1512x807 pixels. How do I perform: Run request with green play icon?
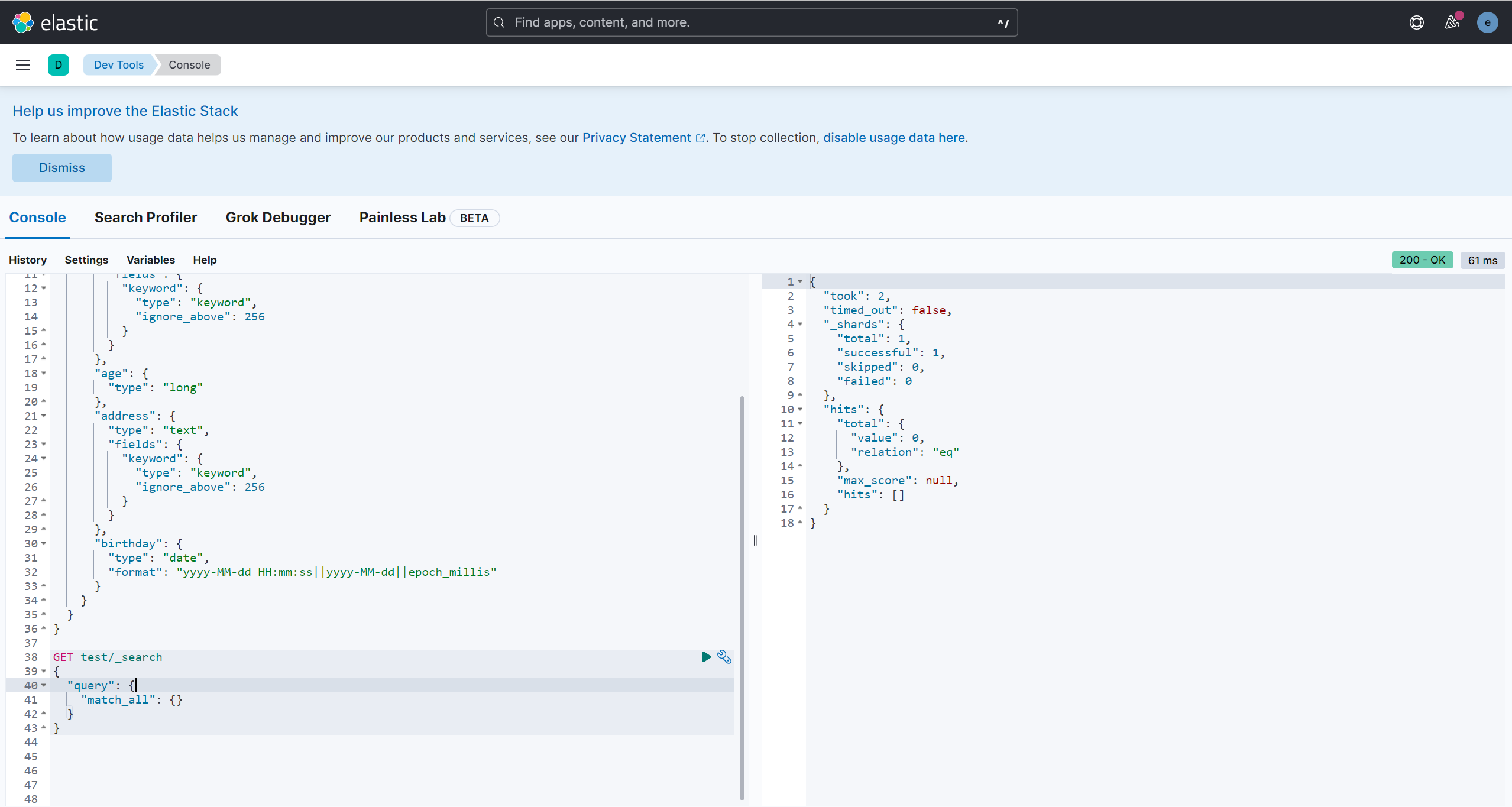click(x=706, y=657)
